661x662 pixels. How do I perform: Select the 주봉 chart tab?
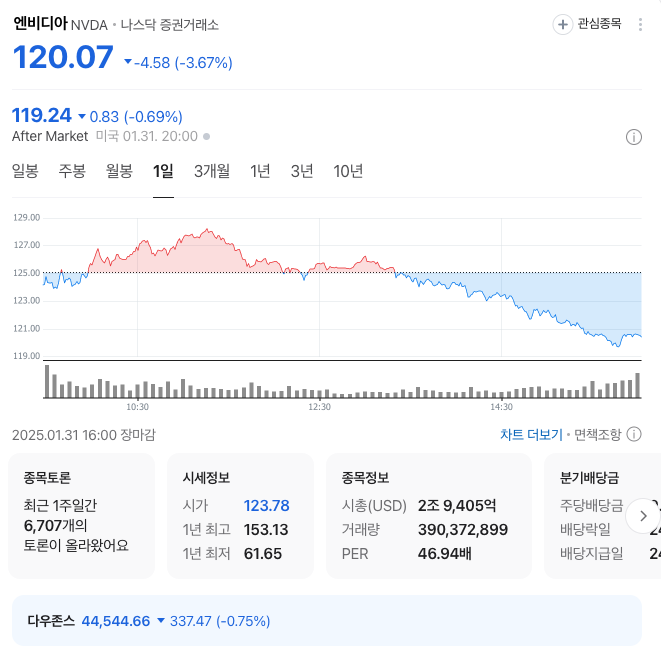(x=72, y=171)
